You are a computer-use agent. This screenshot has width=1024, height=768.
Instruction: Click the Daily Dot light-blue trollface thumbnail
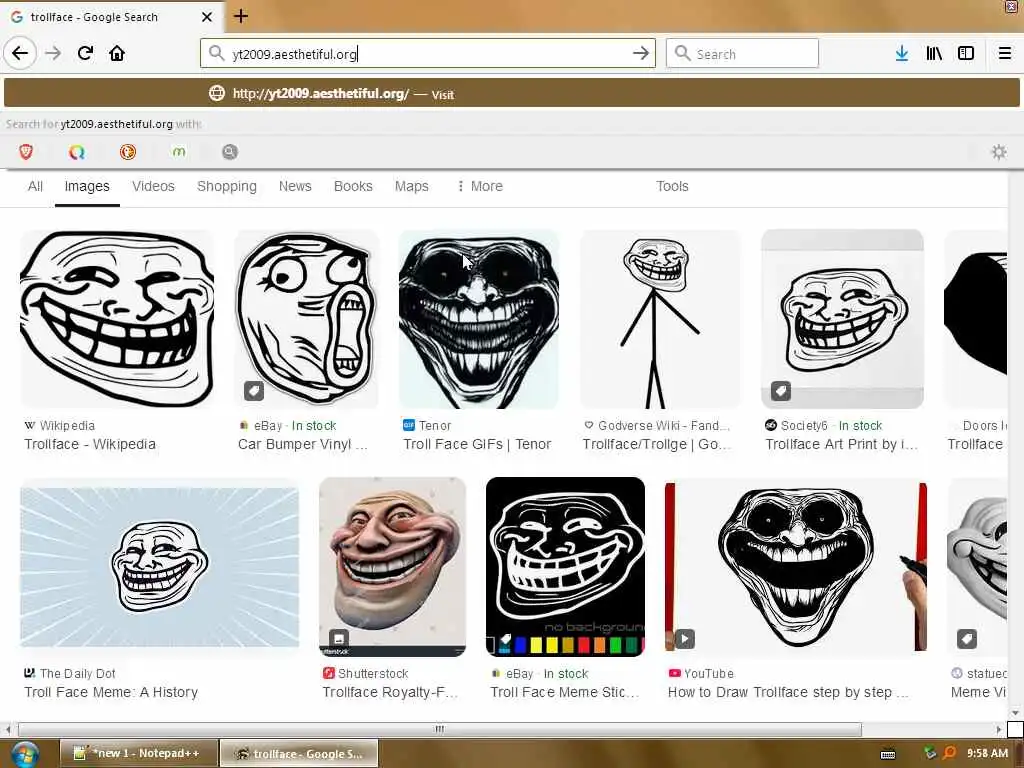coord(159,567)
